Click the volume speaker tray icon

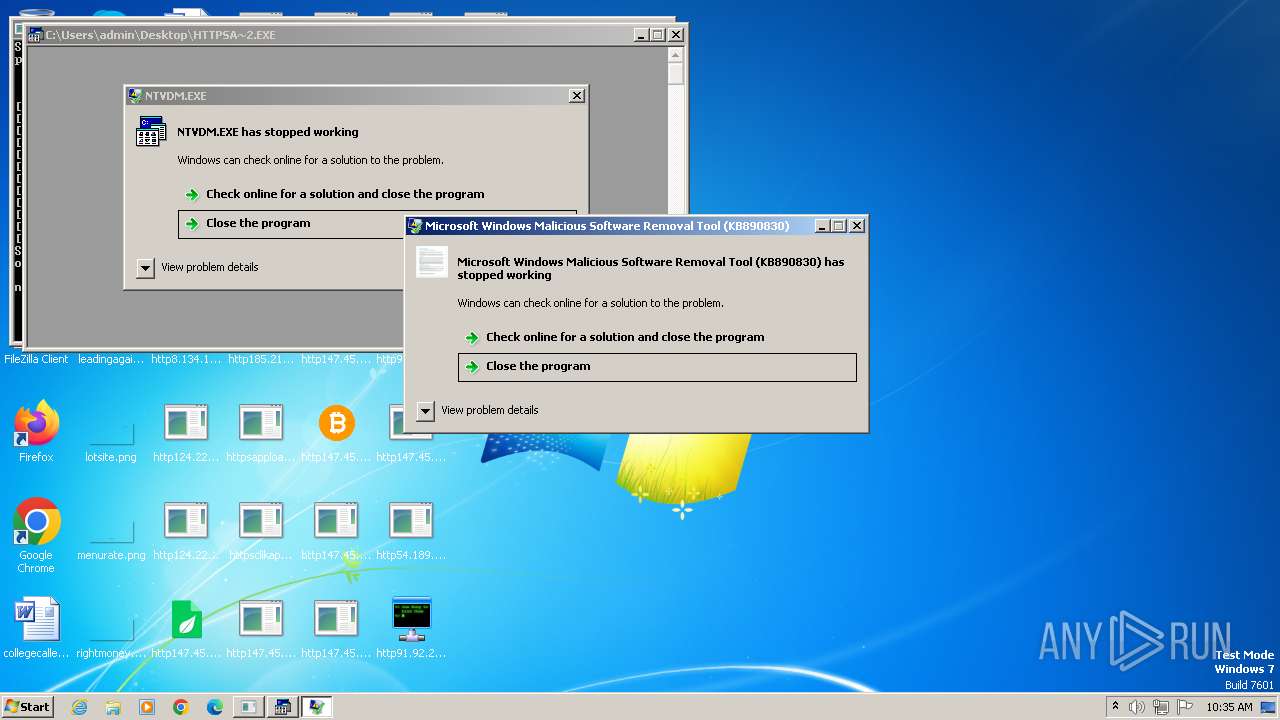(1137, 707)
